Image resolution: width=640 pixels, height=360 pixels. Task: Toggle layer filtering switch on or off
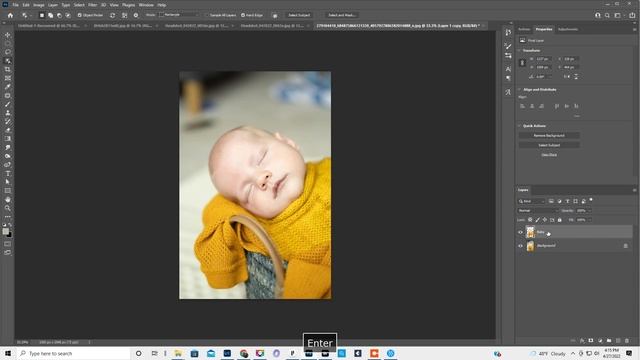click(591, 200)
